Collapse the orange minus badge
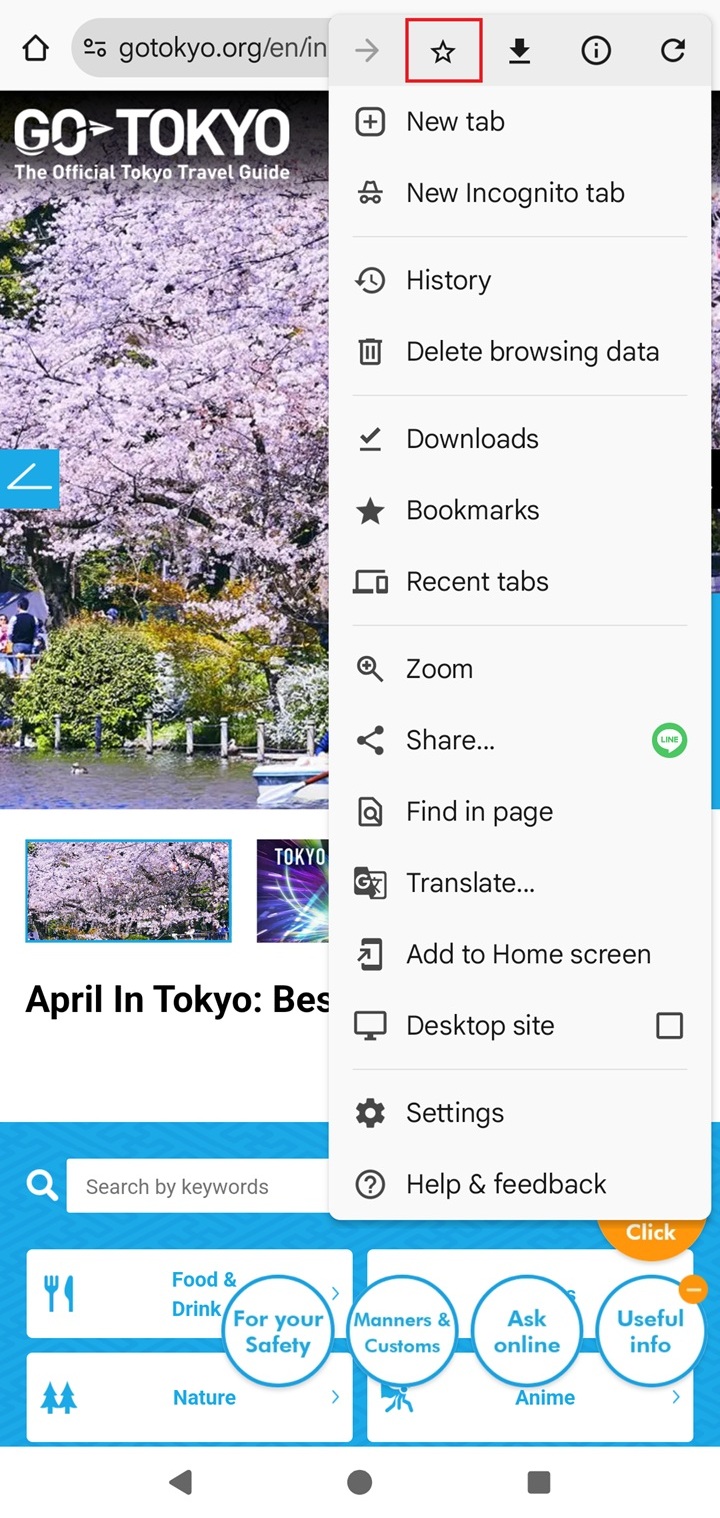Screen dimensions: 720x1518 [692, 1290]
